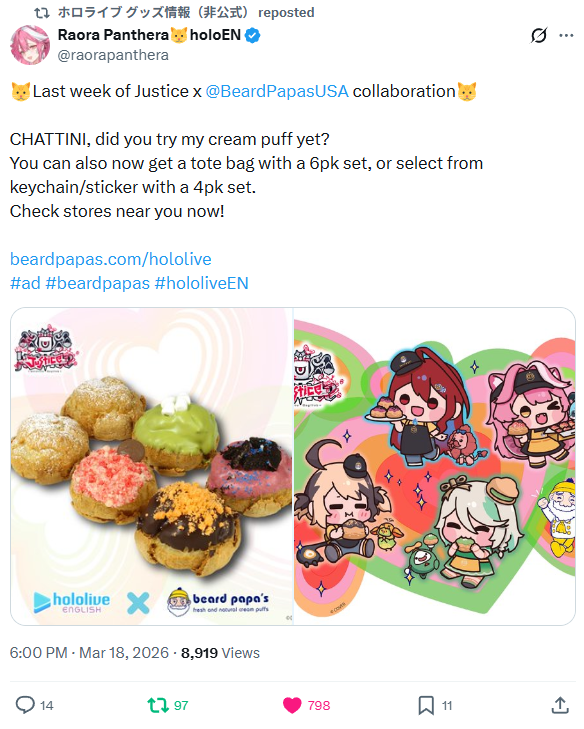Open the @BeardPapasUSA mention link
This screenshot has height=729, width=584.
[x=277, y=91]
